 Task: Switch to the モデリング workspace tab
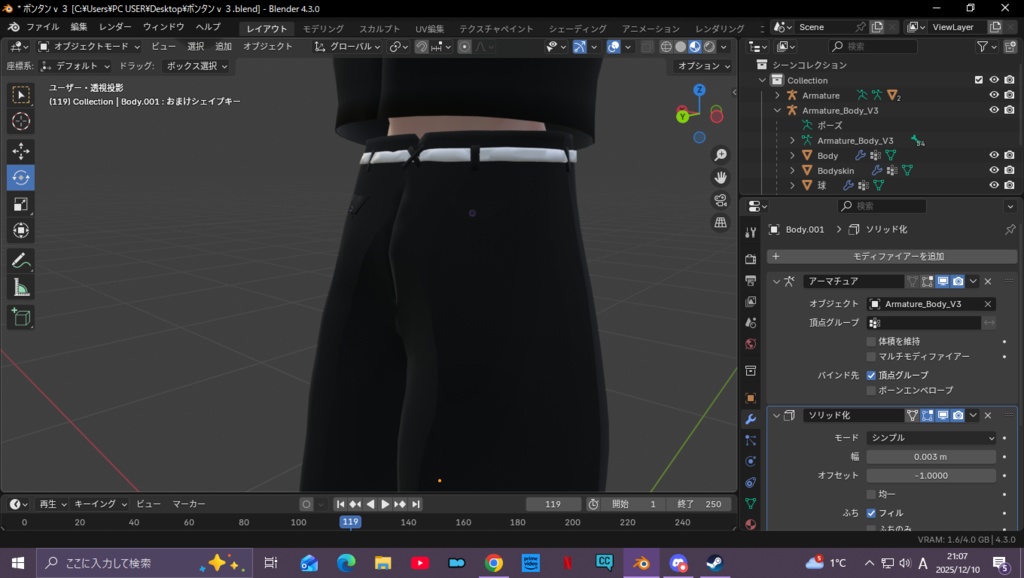(x=323, y=29)
